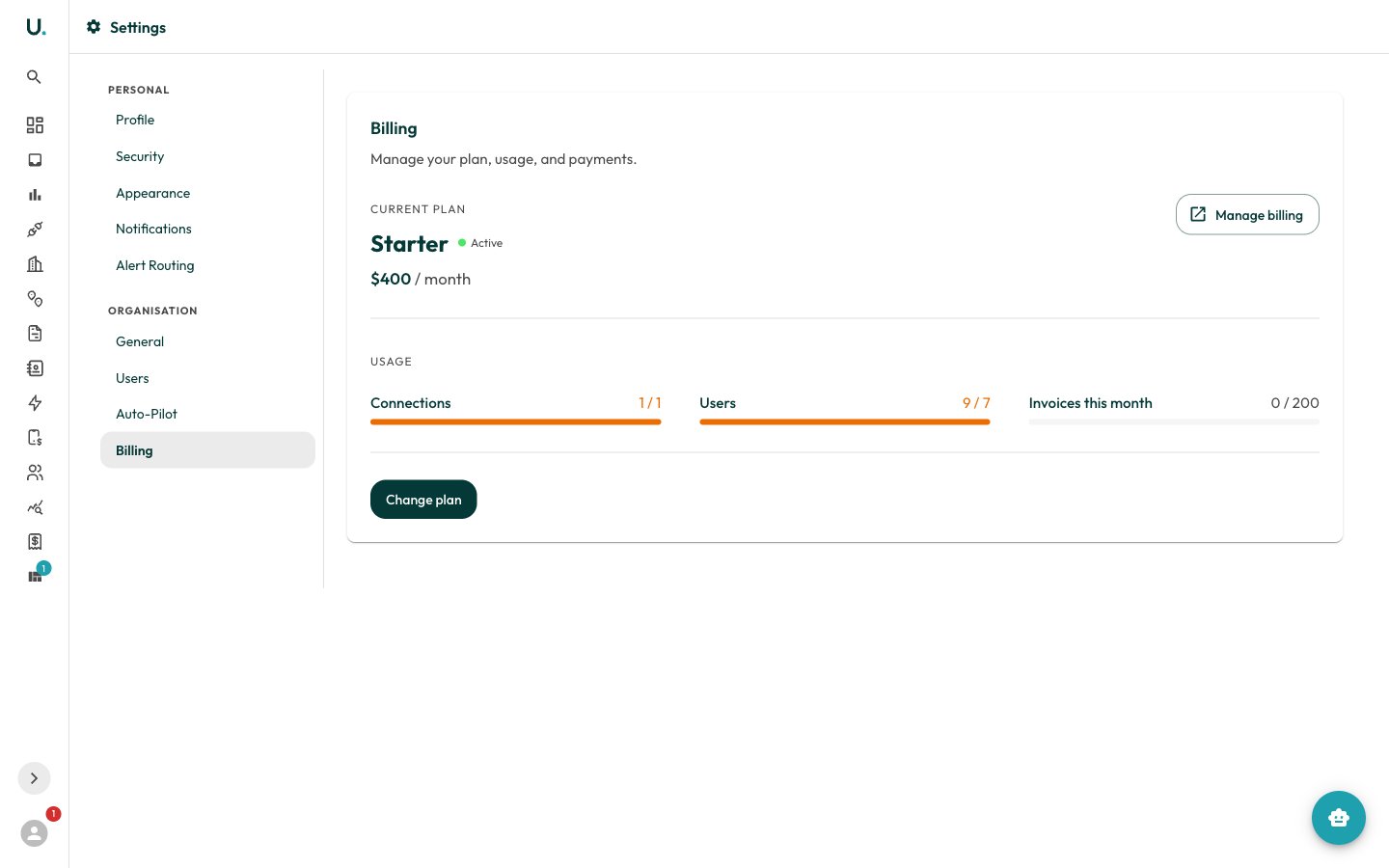Open the receipt dollar icon
The width and height of the screenshot is (1389, 868).
(35, 542)
